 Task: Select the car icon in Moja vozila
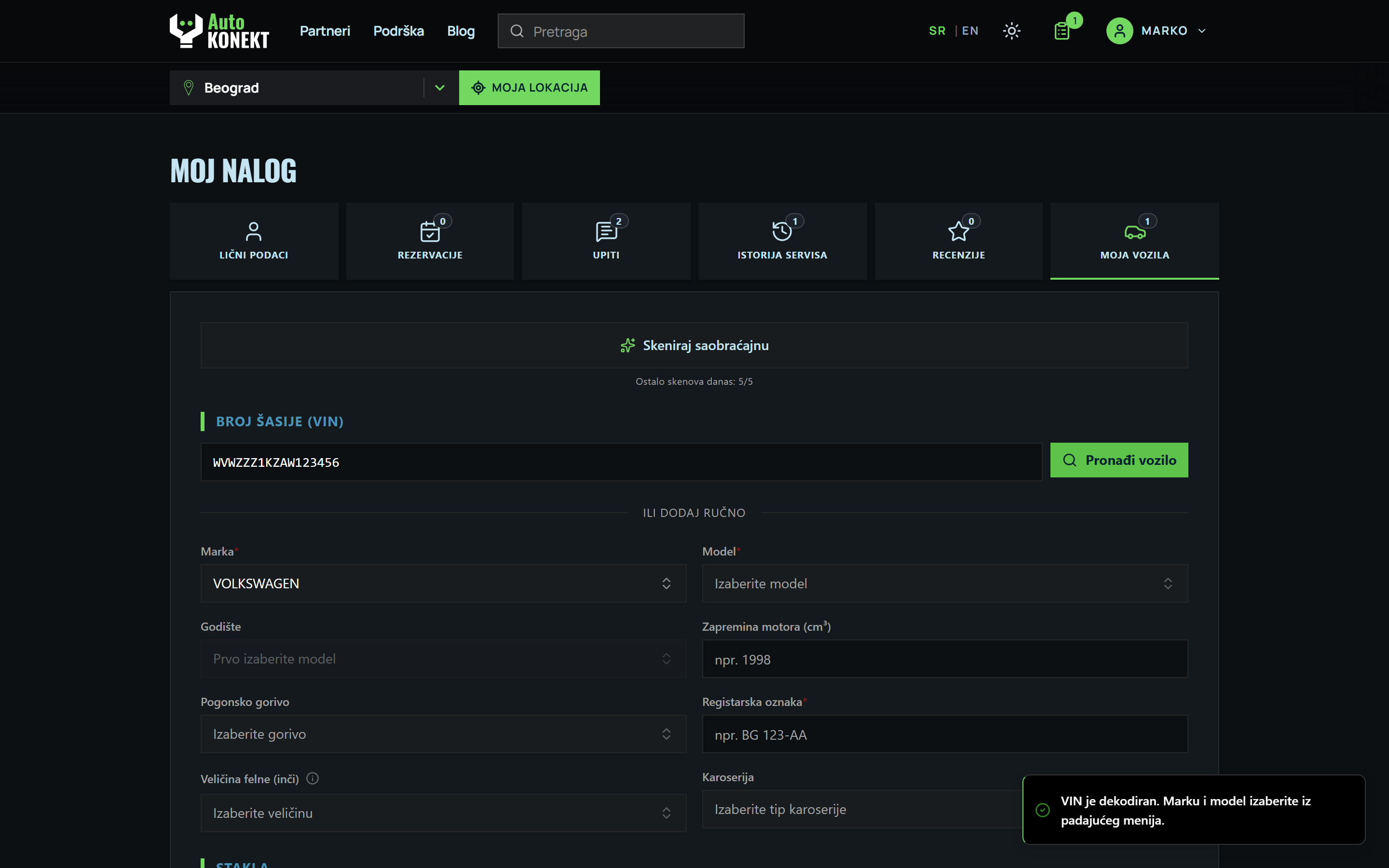point(1135,232)
